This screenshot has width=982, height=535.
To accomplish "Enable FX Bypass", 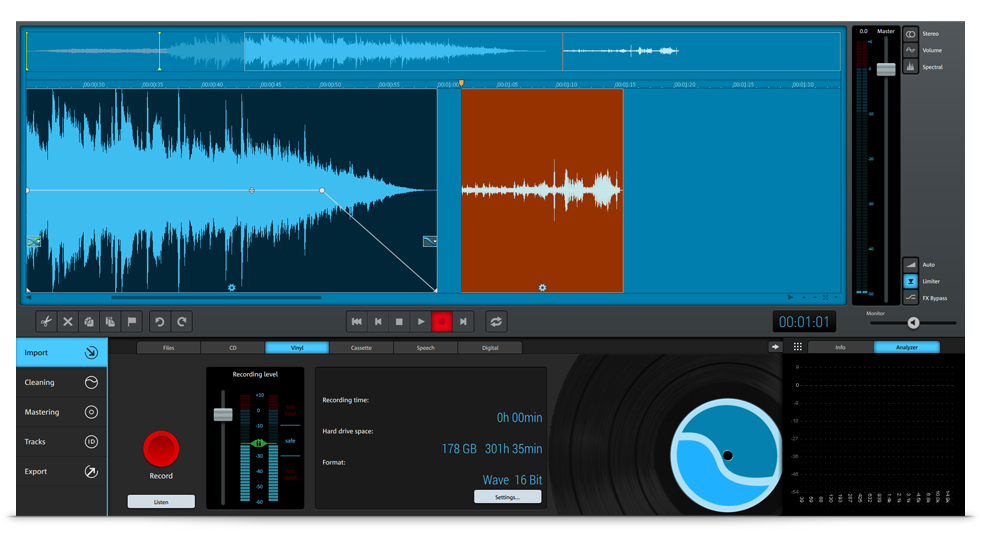I will point(911,298).
